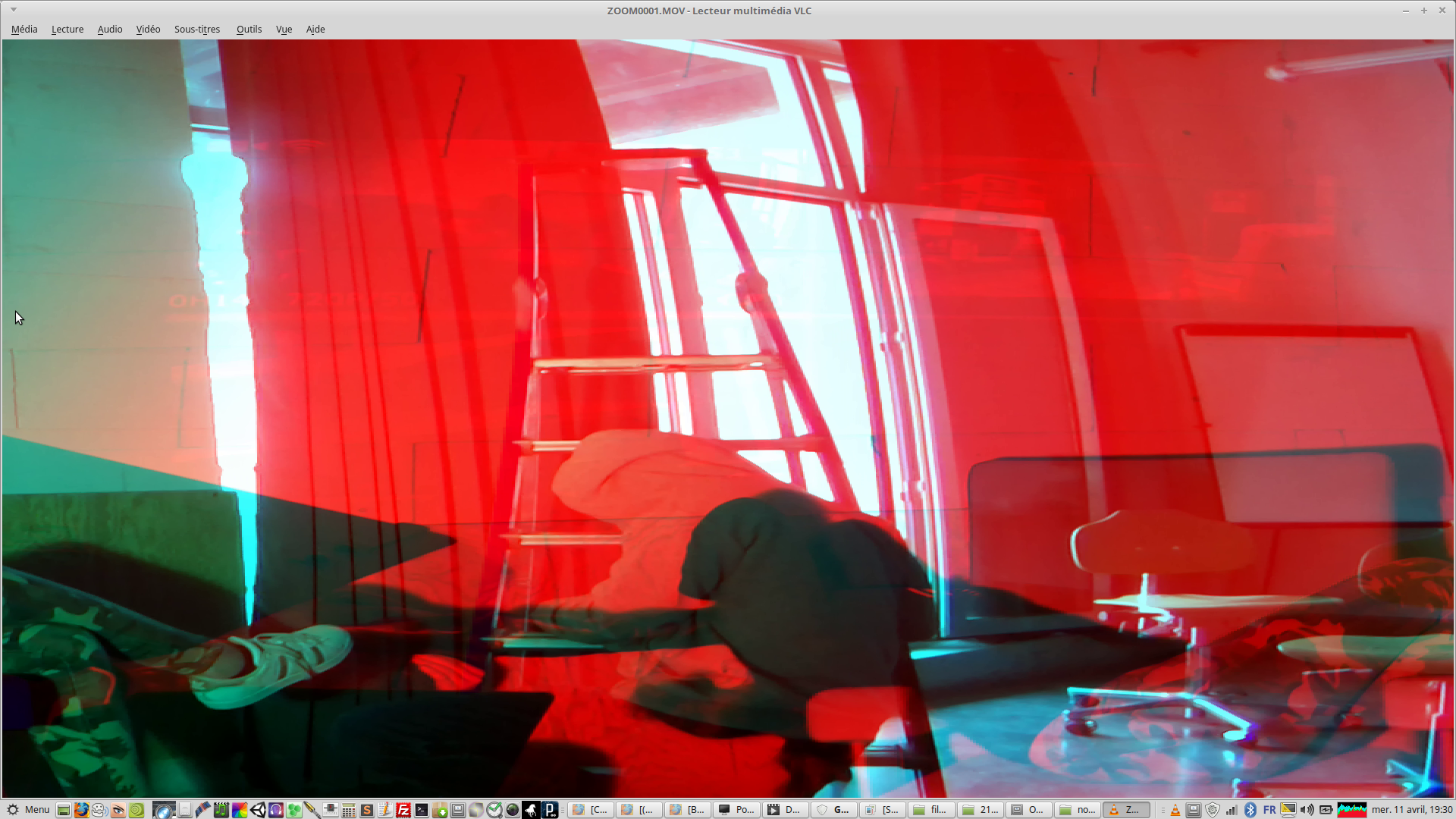Open the Unity editor launcher icon

[x=258, y=810]
